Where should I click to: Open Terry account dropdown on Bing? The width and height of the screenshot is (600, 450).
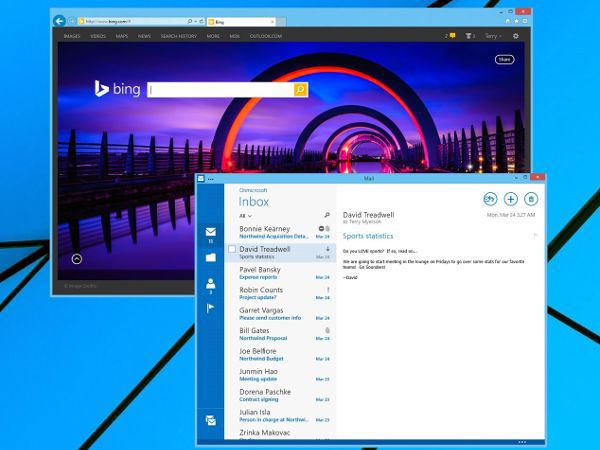pos(493,36)
